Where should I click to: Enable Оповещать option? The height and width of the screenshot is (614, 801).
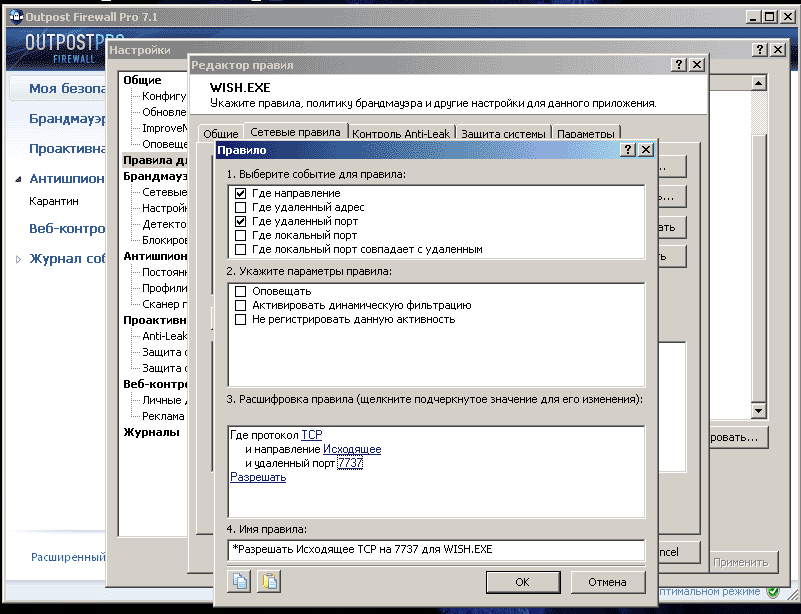pyautogui.click(x=240, y=292)
